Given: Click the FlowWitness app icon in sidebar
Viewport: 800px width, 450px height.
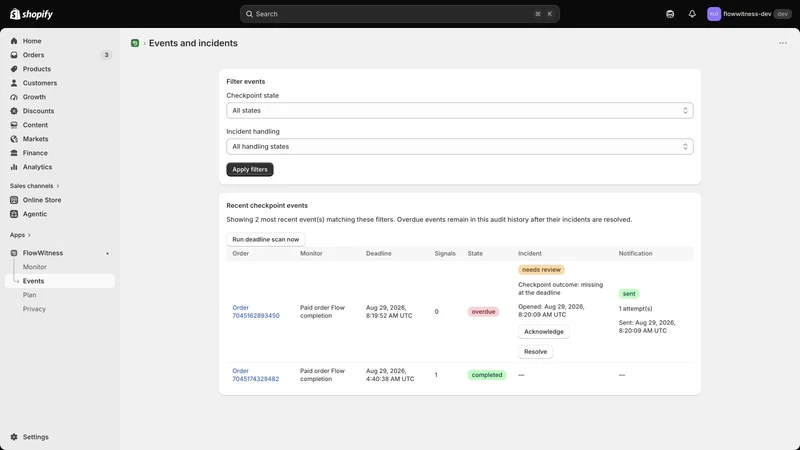Looking at the screenshot, I should [14, 253].
